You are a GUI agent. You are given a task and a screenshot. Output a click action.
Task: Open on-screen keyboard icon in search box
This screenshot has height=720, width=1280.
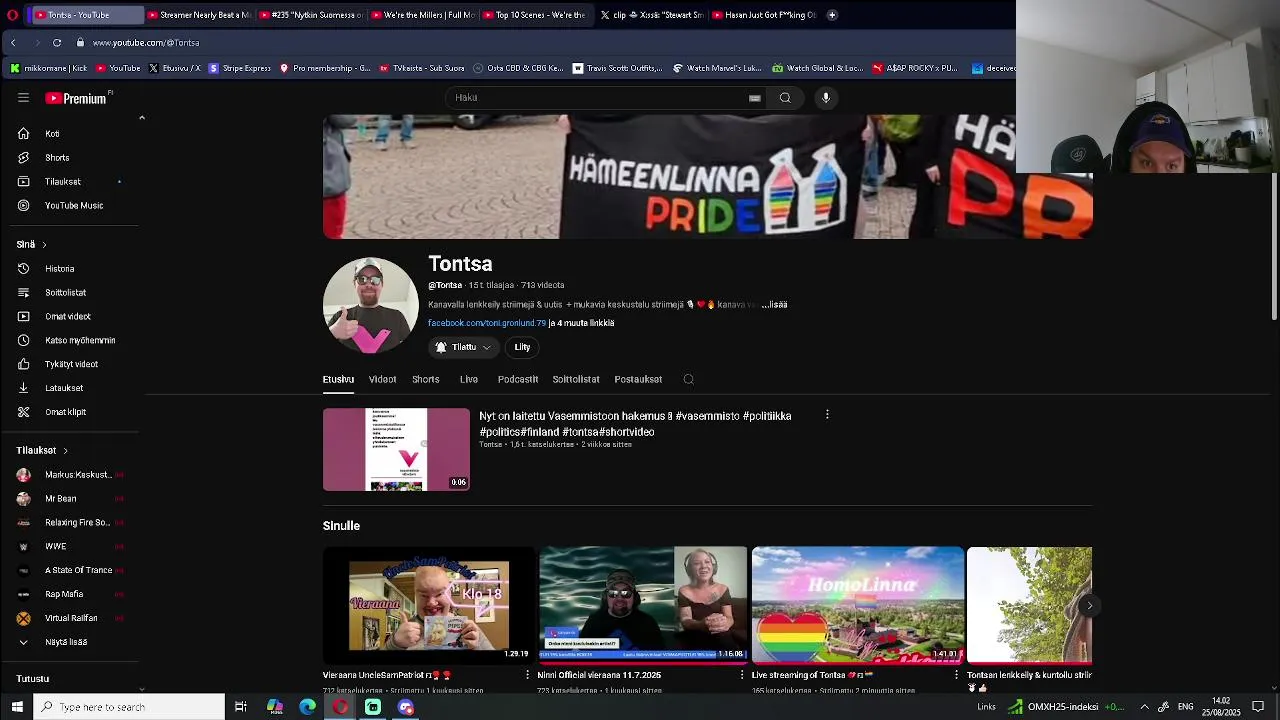tap(755, 98)
